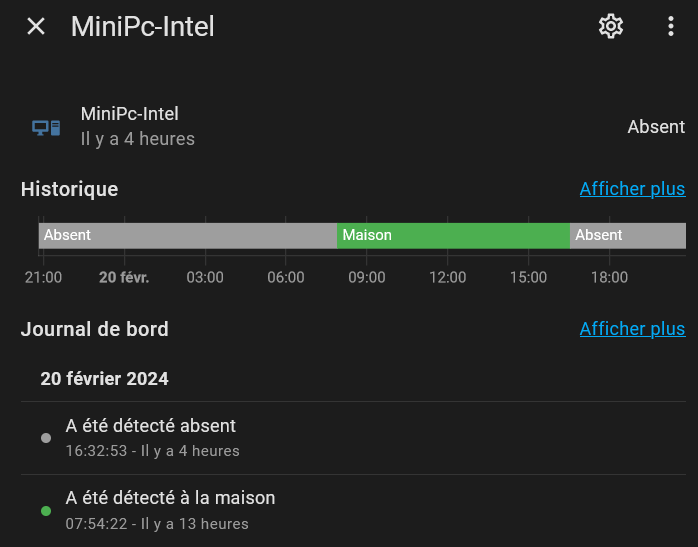698x547 pixels.
Task: Click the Historique section heading
Action: (69, 189)
